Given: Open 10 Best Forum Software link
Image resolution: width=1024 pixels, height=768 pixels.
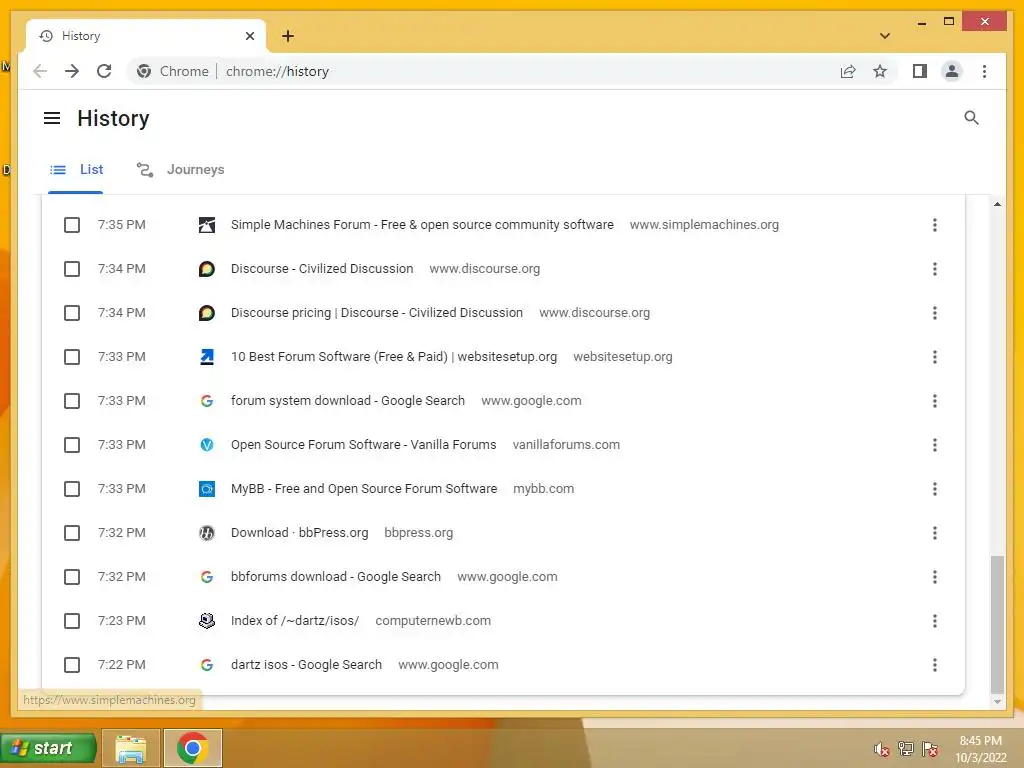Looking at the screenshot, I should point(394,357).
